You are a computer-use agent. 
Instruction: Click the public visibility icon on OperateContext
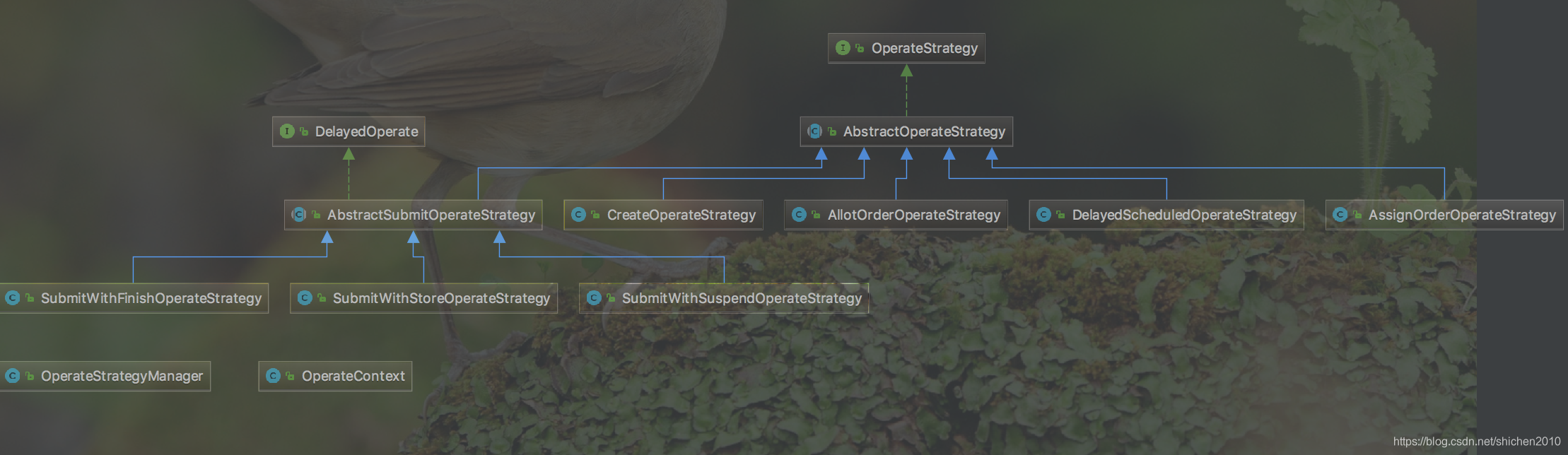click(x=290, y=376)
